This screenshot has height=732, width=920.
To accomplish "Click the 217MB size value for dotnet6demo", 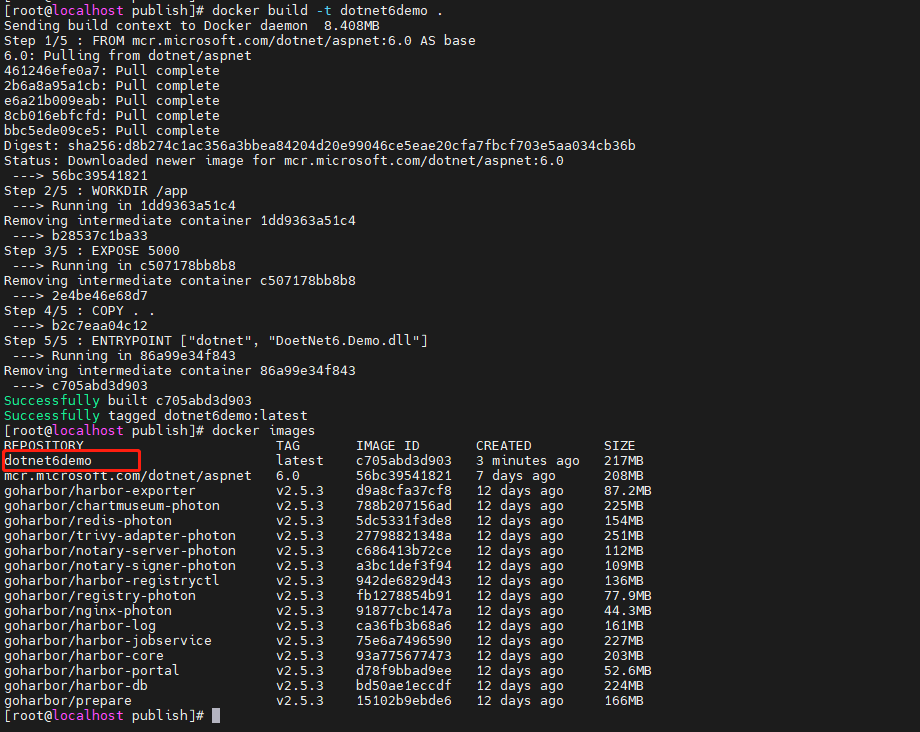I will pyautogui.click(x=624, y=460).
